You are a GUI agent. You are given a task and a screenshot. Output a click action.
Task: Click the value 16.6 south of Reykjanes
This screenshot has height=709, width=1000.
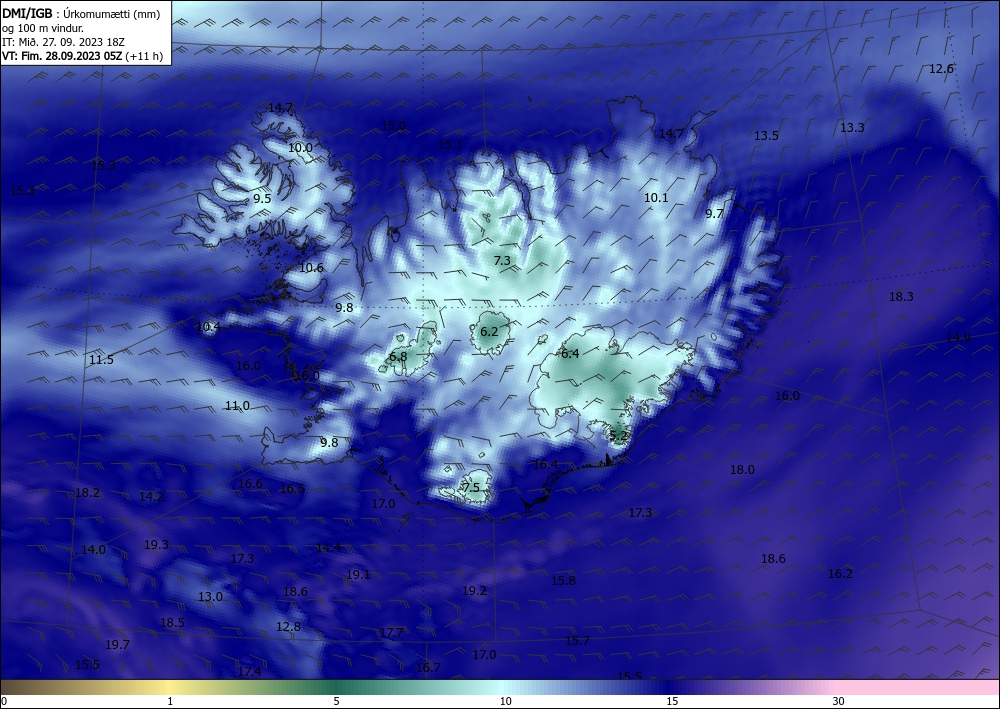[x=250, y=484]
